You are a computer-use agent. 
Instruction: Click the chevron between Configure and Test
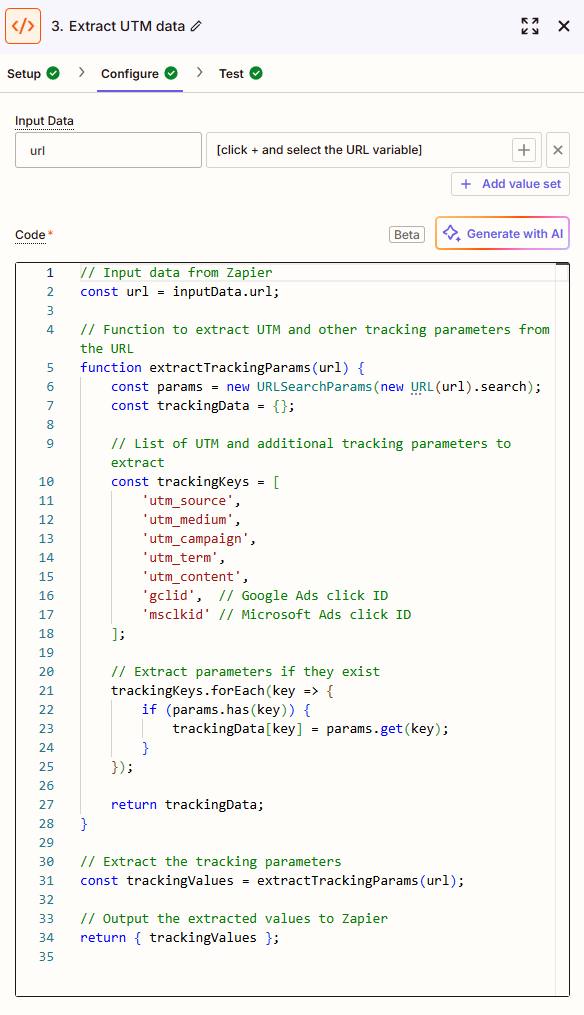[199, 72]
